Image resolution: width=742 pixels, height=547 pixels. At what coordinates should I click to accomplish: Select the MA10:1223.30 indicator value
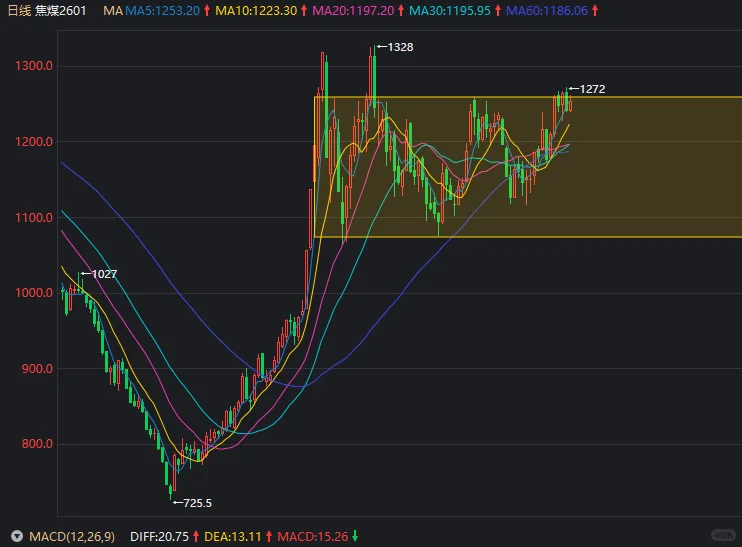(x=256, y=10)
